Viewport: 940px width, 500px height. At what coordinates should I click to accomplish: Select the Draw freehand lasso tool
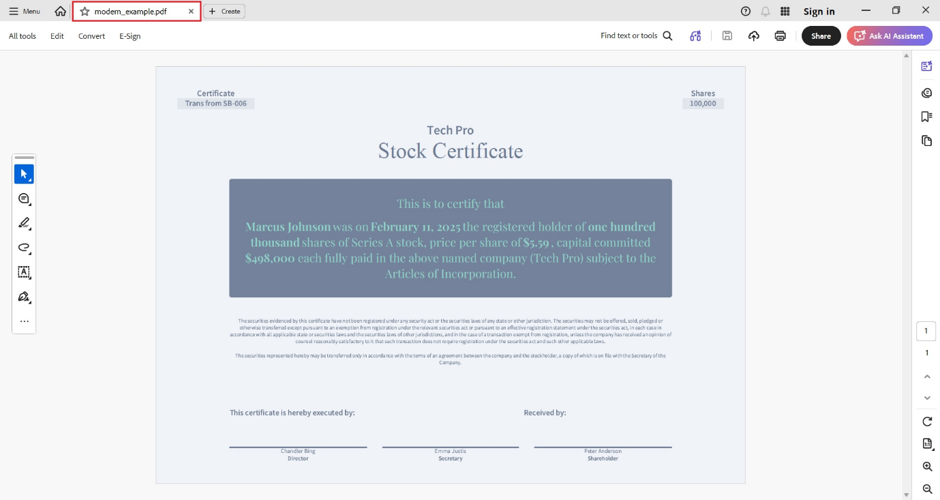[x=24, y=248]
